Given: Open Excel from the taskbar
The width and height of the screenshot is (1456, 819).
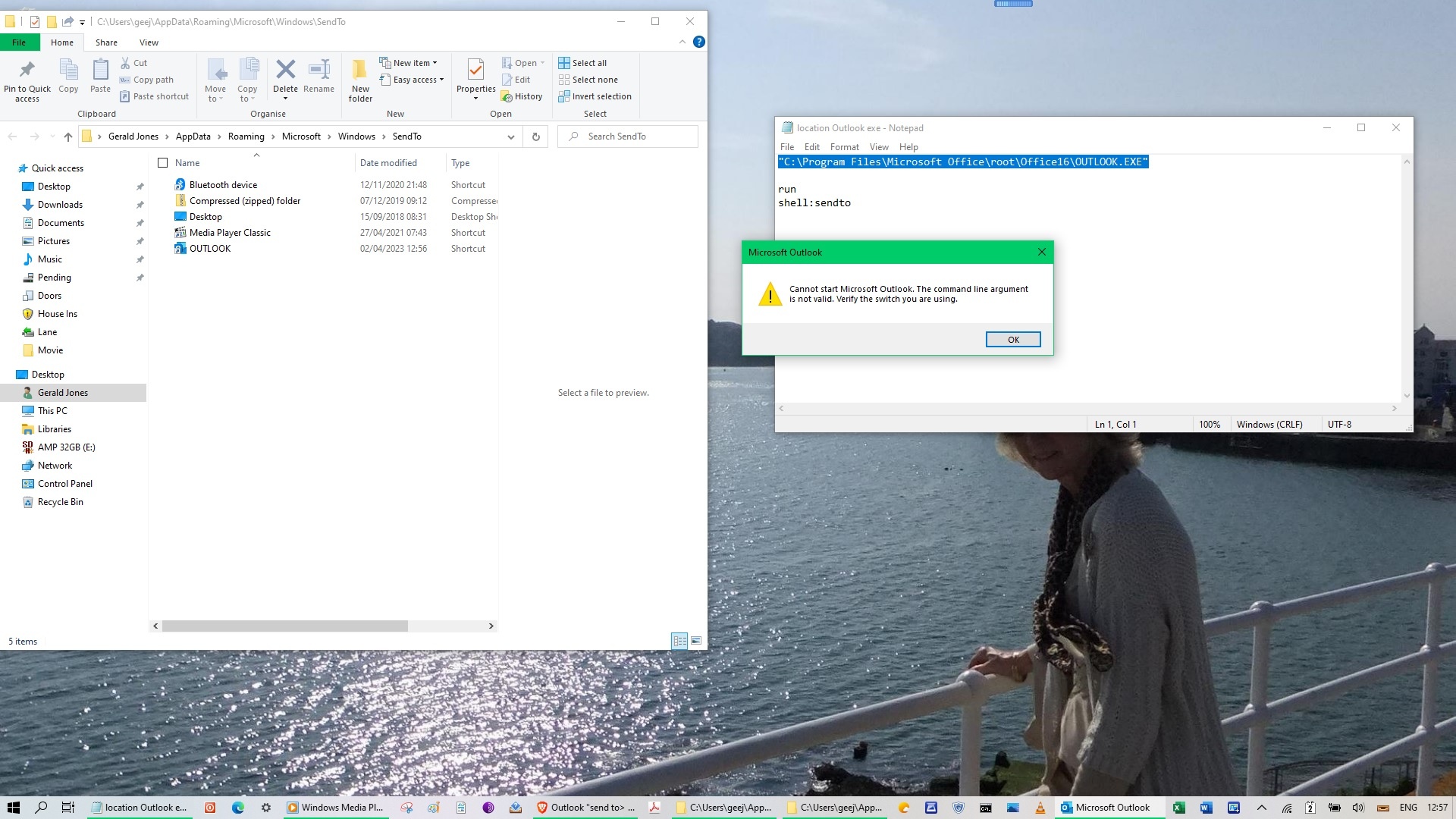Looking at the screenshot, I should tap(1178, 808).
